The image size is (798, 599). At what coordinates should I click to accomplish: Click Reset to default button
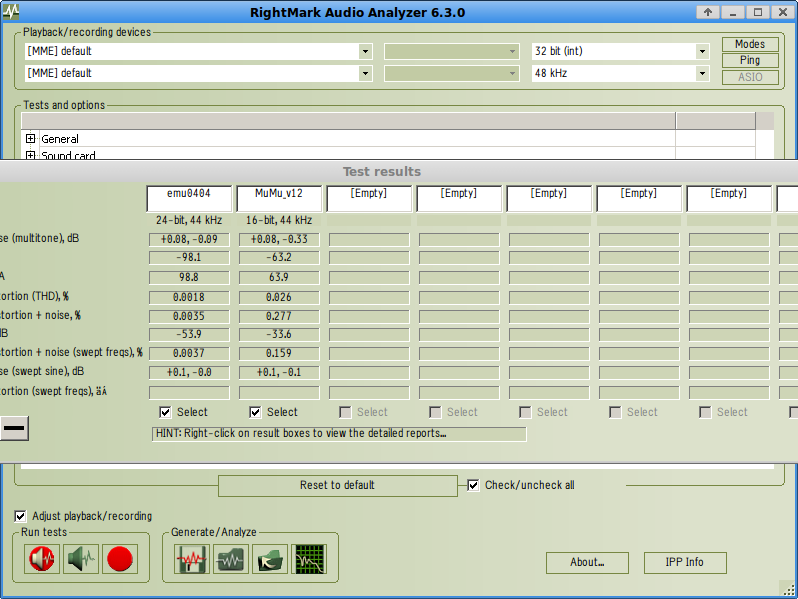[337, 486]
